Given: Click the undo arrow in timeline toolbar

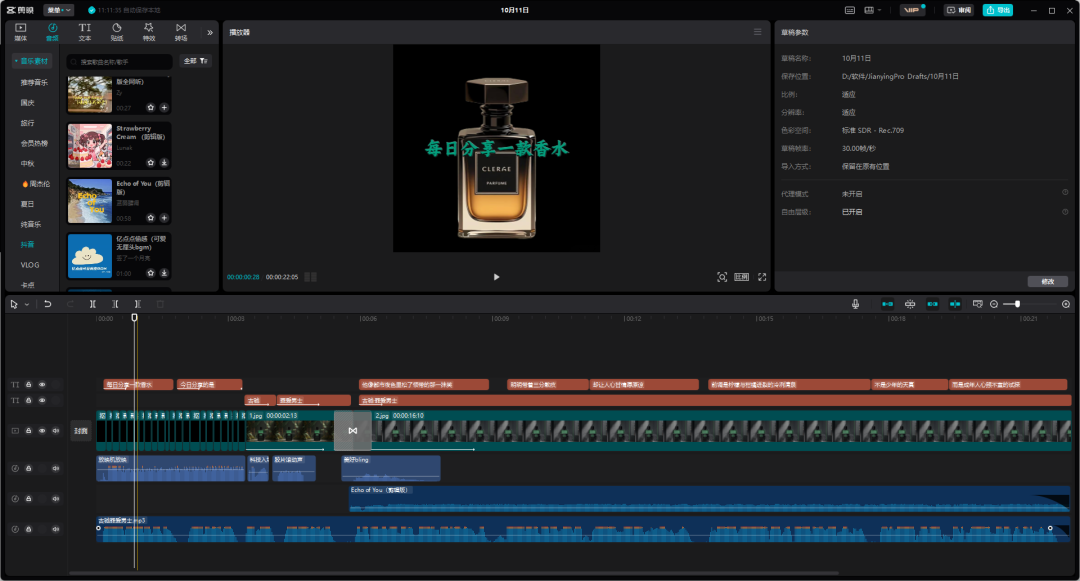Looking at the screenshot, I should [x=47, y=304].
